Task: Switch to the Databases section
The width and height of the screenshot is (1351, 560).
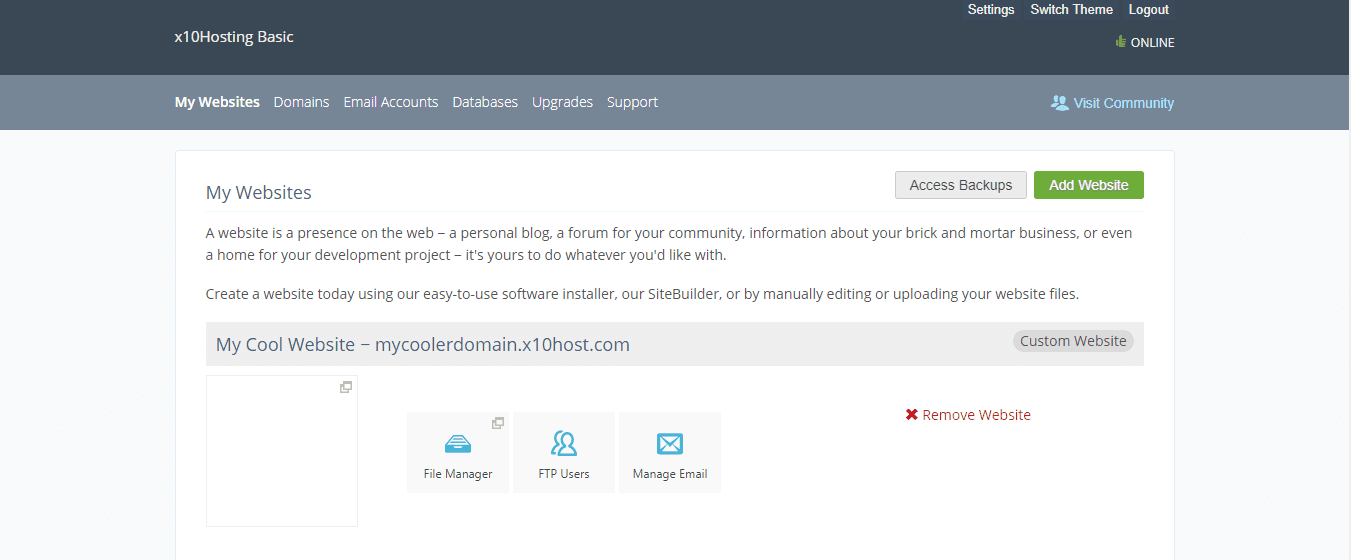Action: click(x=485, y=102)
